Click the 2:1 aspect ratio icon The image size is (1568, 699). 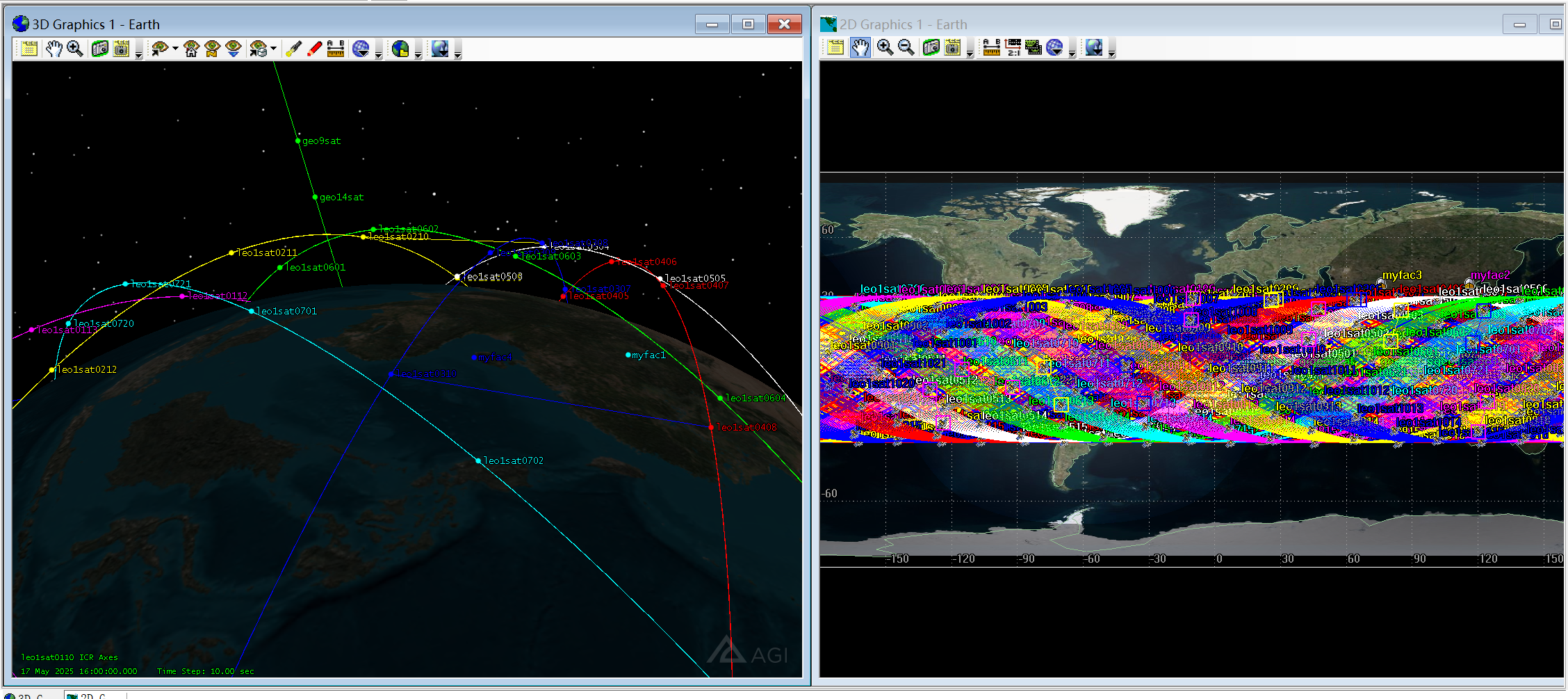coord(1013,47)
